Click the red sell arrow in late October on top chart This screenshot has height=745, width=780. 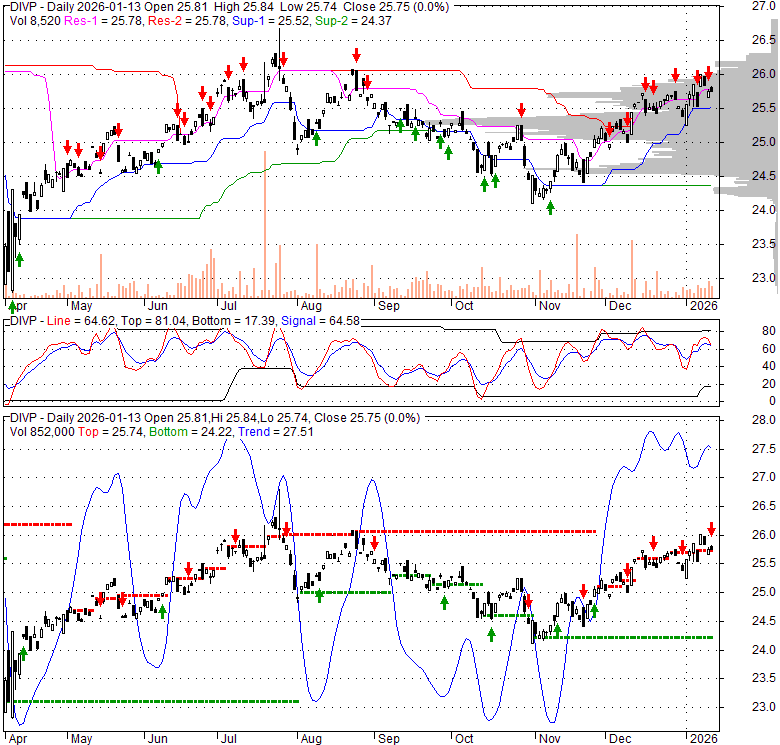[520, 110]
